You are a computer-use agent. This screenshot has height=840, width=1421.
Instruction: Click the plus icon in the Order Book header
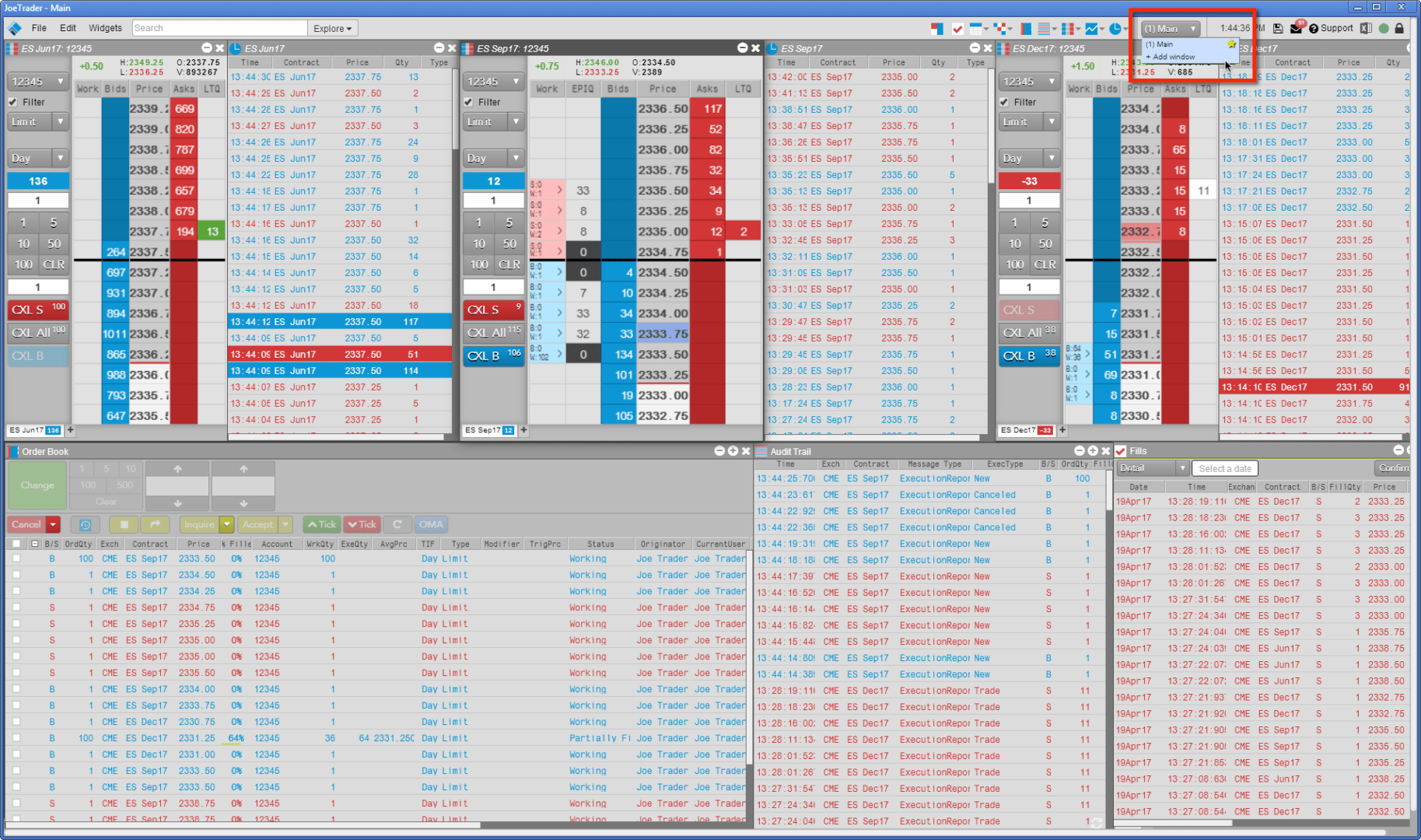point(733,451)
